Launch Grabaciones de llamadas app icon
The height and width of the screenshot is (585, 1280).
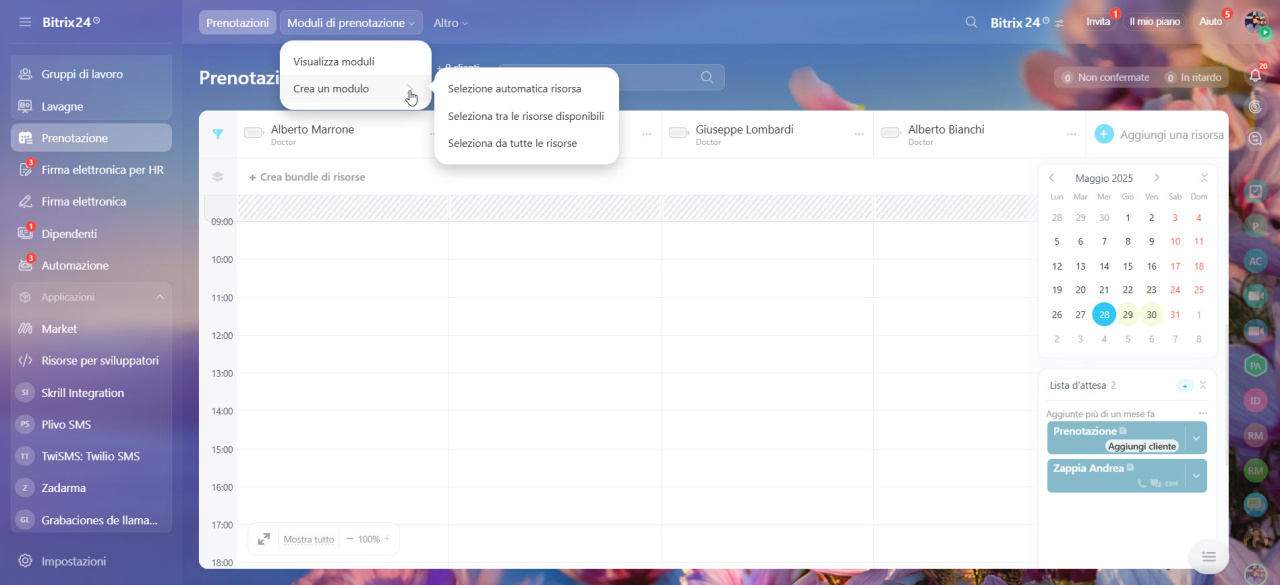[x=26, y=520]
